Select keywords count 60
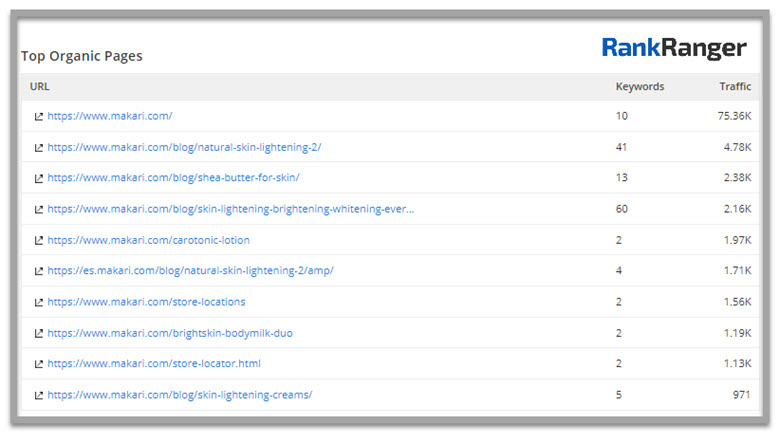 (x=622, y=209)
